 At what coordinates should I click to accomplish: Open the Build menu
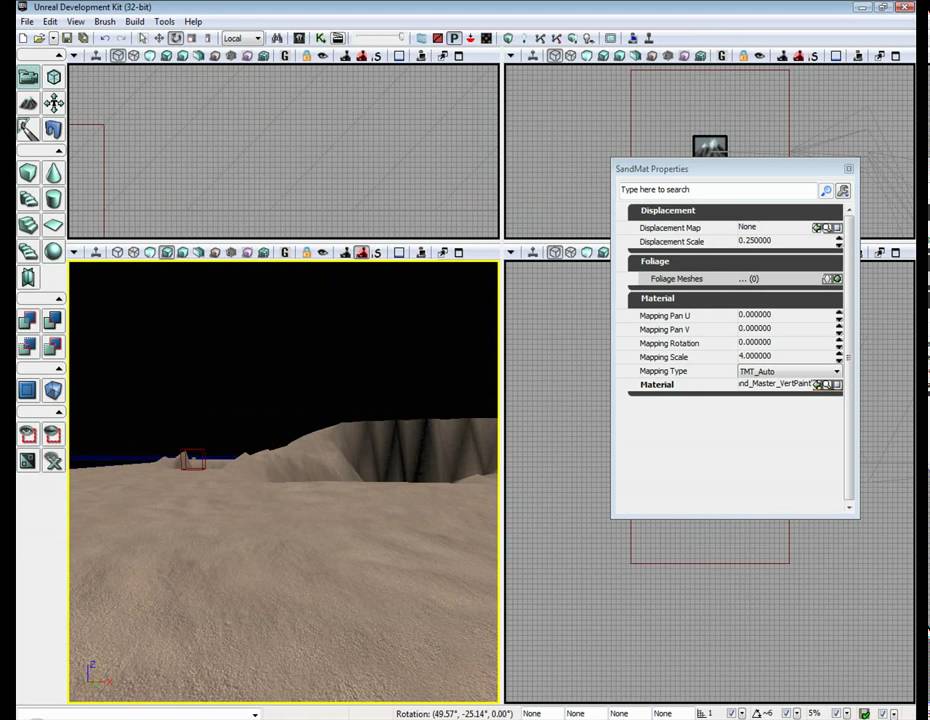(135, 21)
